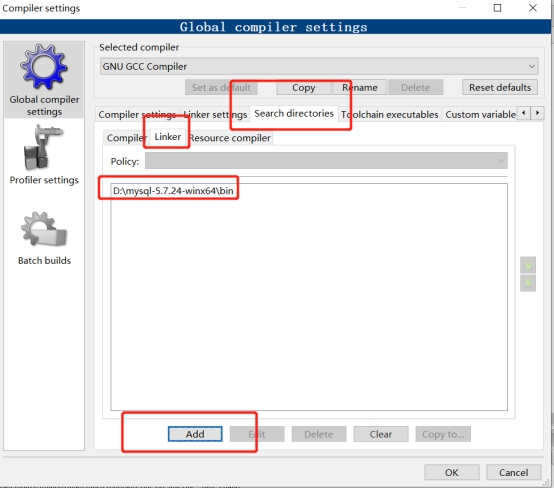Switch to the Linker settings tab

pos(215,114)
